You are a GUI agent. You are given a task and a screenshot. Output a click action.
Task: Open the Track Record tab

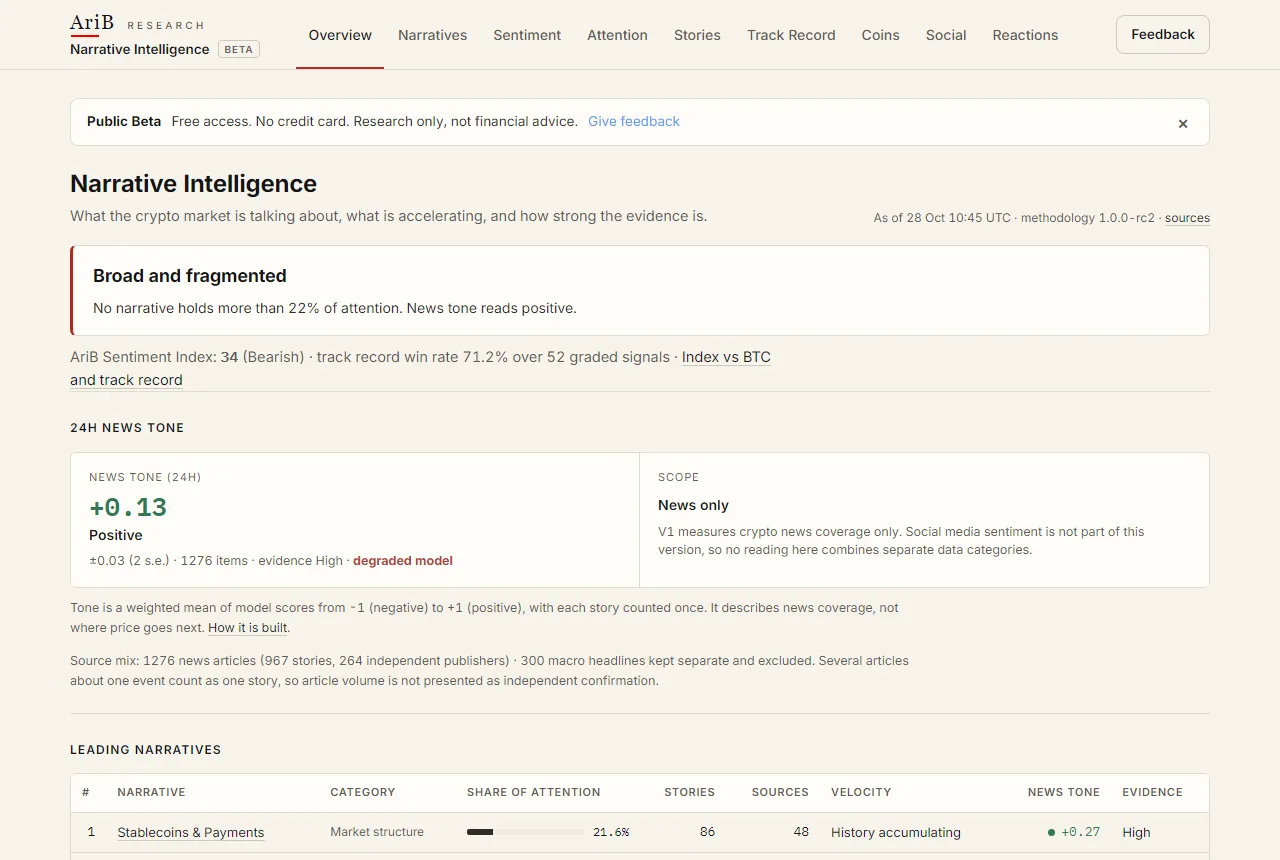pos(791,35)
